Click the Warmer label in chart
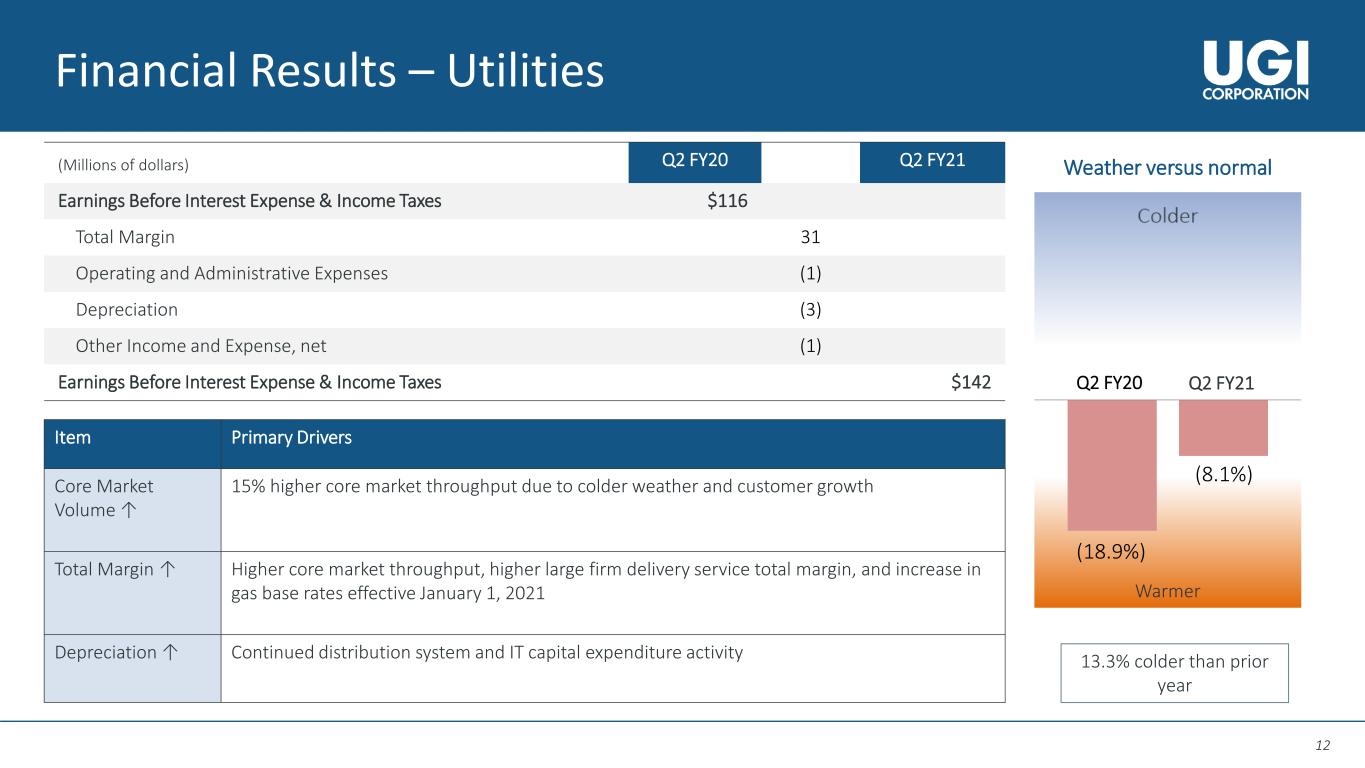Screen dimensions: 1365x768 pos(1167,591)
